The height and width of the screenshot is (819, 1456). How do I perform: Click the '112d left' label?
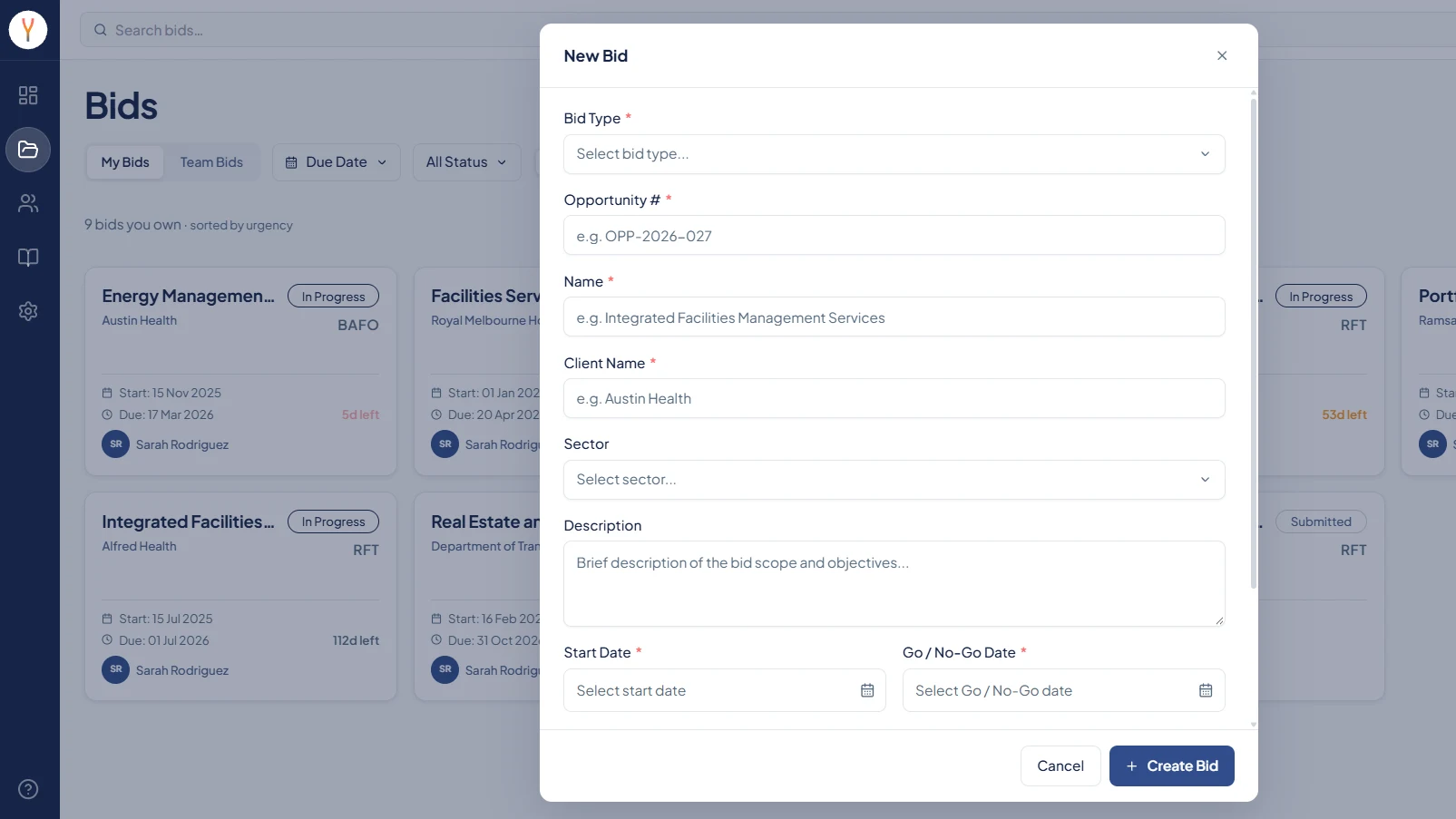coord(356,640)
